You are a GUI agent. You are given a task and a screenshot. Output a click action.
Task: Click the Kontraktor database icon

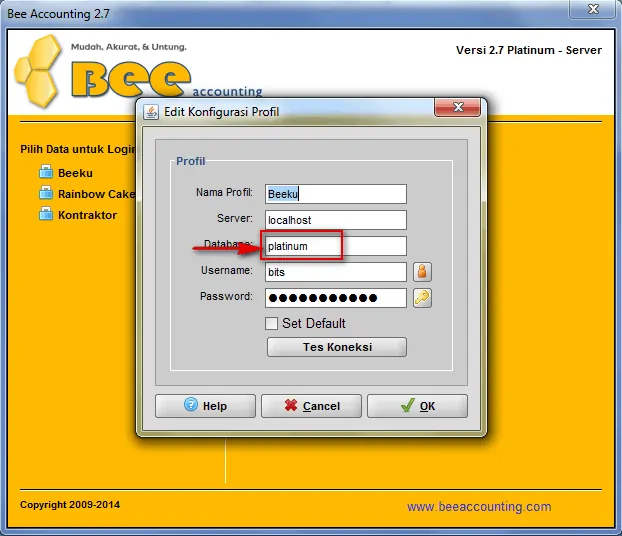[46, 214]
